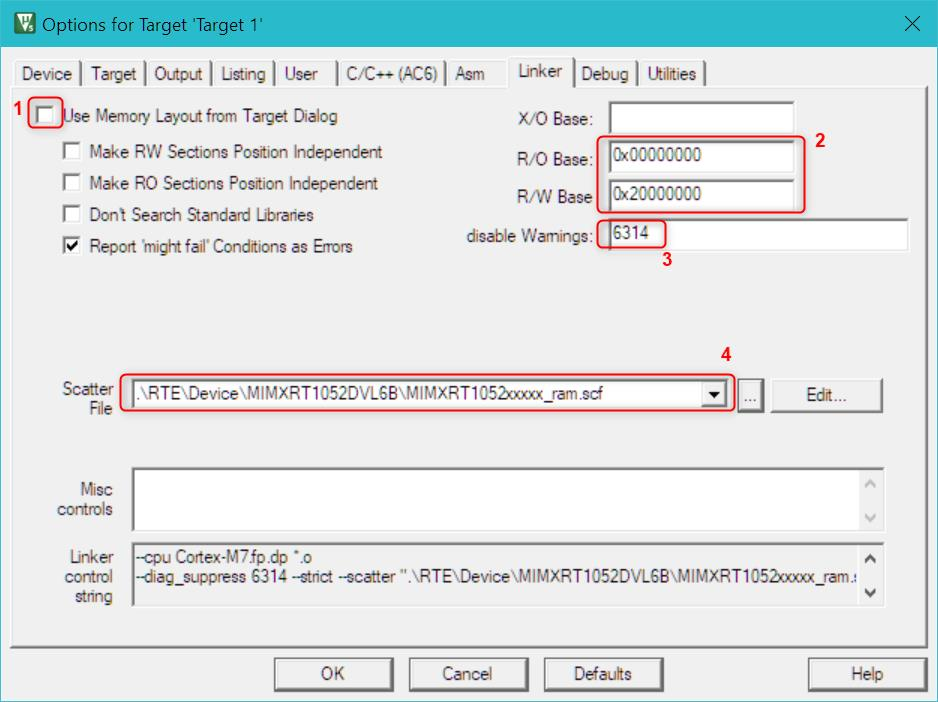Screen dimensions: 938x702
Task: Close the Options for Target dialog
Action: [x=912, y=24]
